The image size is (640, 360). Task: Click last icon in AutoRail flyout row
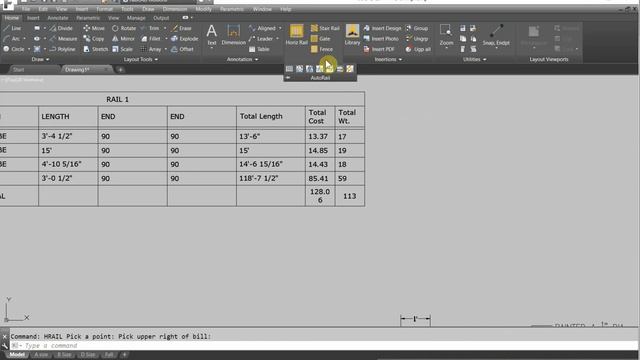point(350,69)
